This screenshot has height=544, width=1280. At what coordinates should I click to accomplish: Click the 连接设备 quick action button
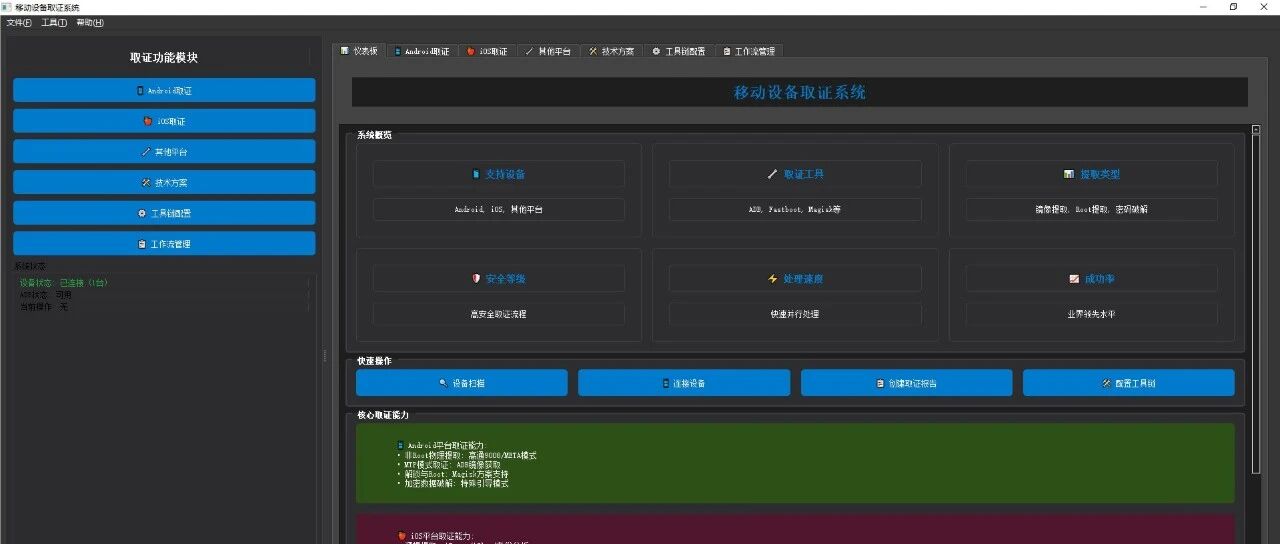pyautogui.click(x=684, y=383)
